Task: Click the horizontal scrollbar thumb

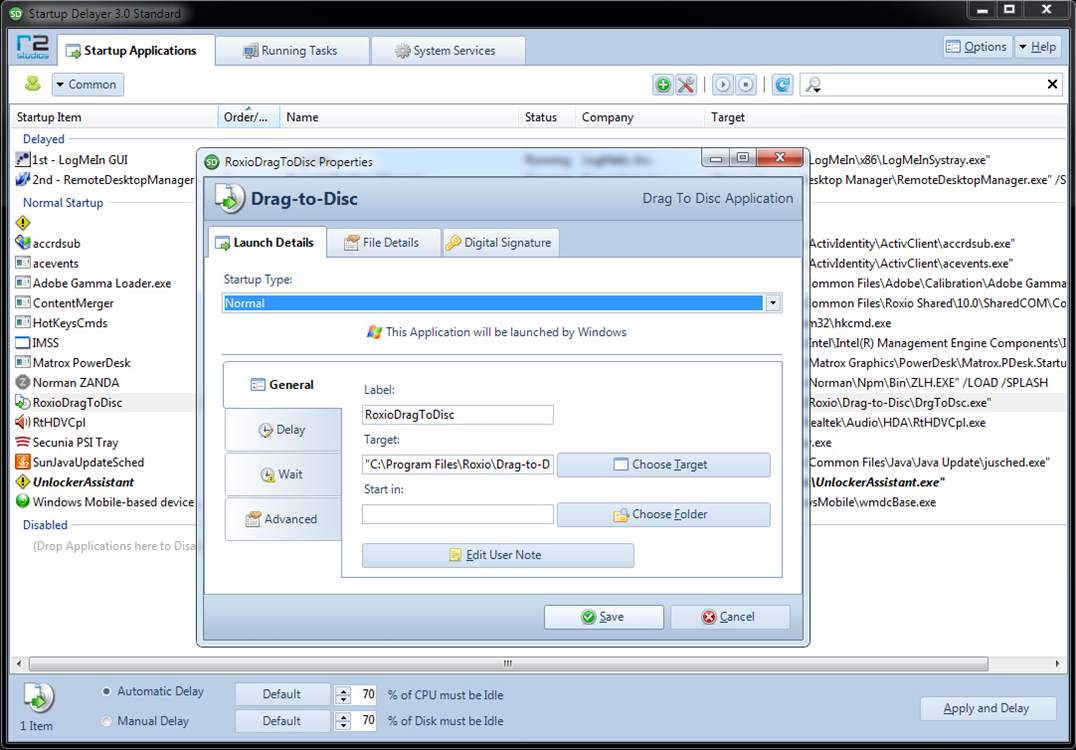Action: [x=508, y=664]
